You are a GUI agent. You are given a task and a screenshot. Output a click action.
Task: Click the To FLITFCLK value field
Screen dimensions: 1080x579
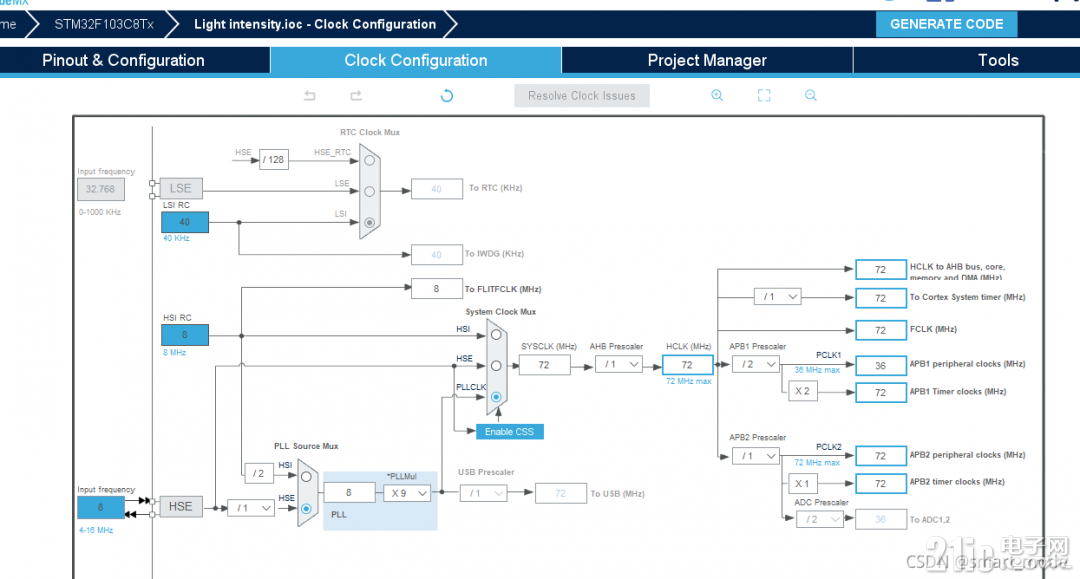tap(437, 288)
